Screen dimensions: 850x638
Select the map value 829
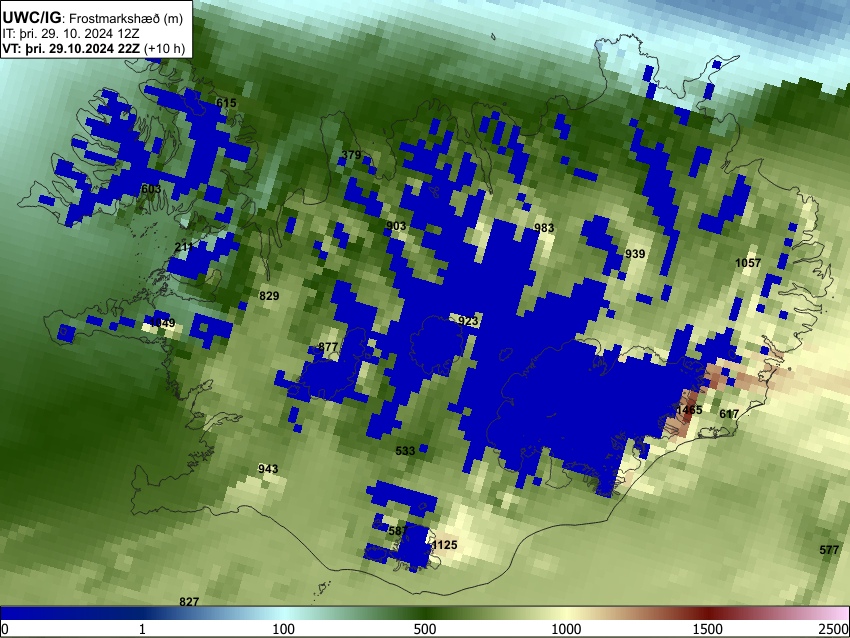click(269, 296)
